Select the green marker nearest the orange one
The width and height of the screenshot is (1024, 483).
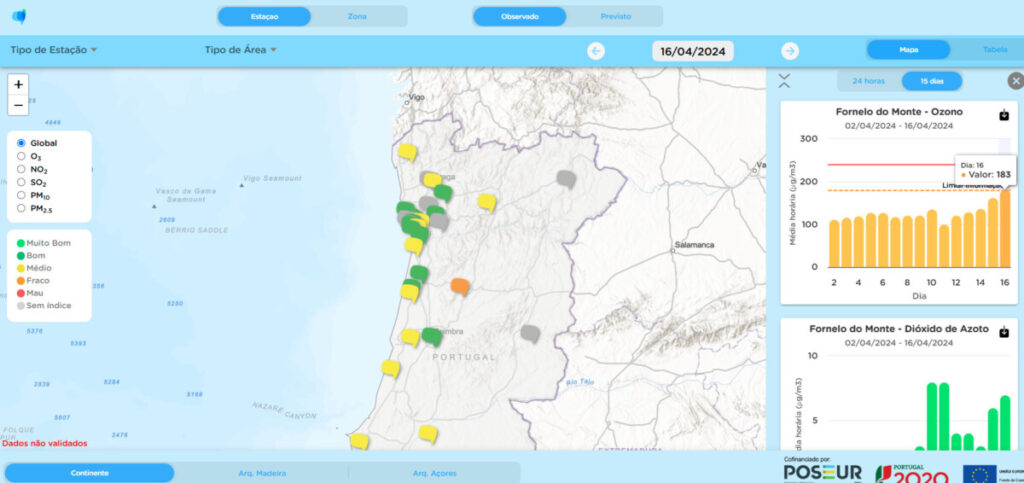click(419, 273)
